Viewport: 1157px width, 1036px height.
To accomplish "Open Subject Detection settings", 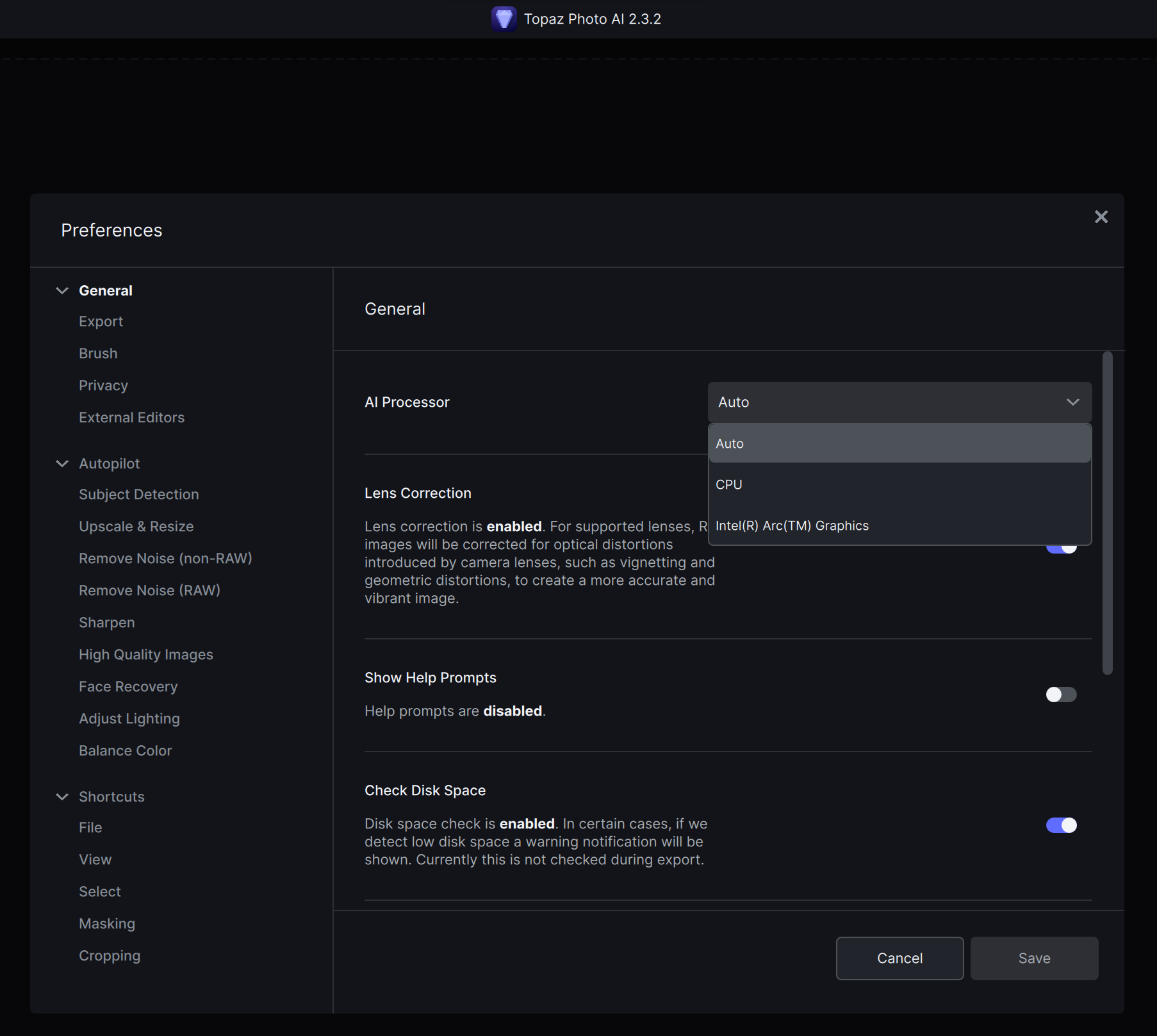I will pos(138,495).
